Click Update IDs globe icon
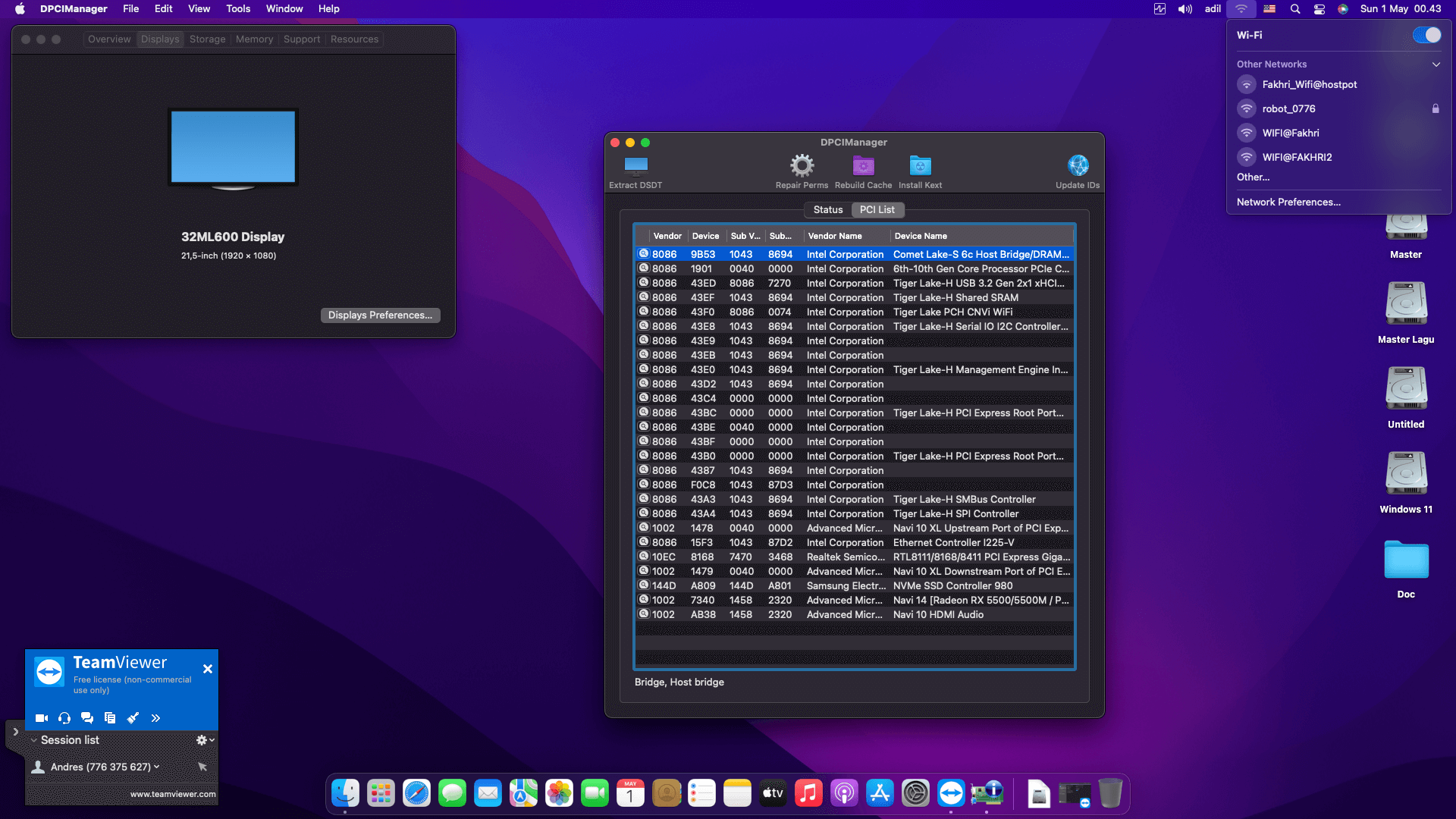 (1078, 165)
